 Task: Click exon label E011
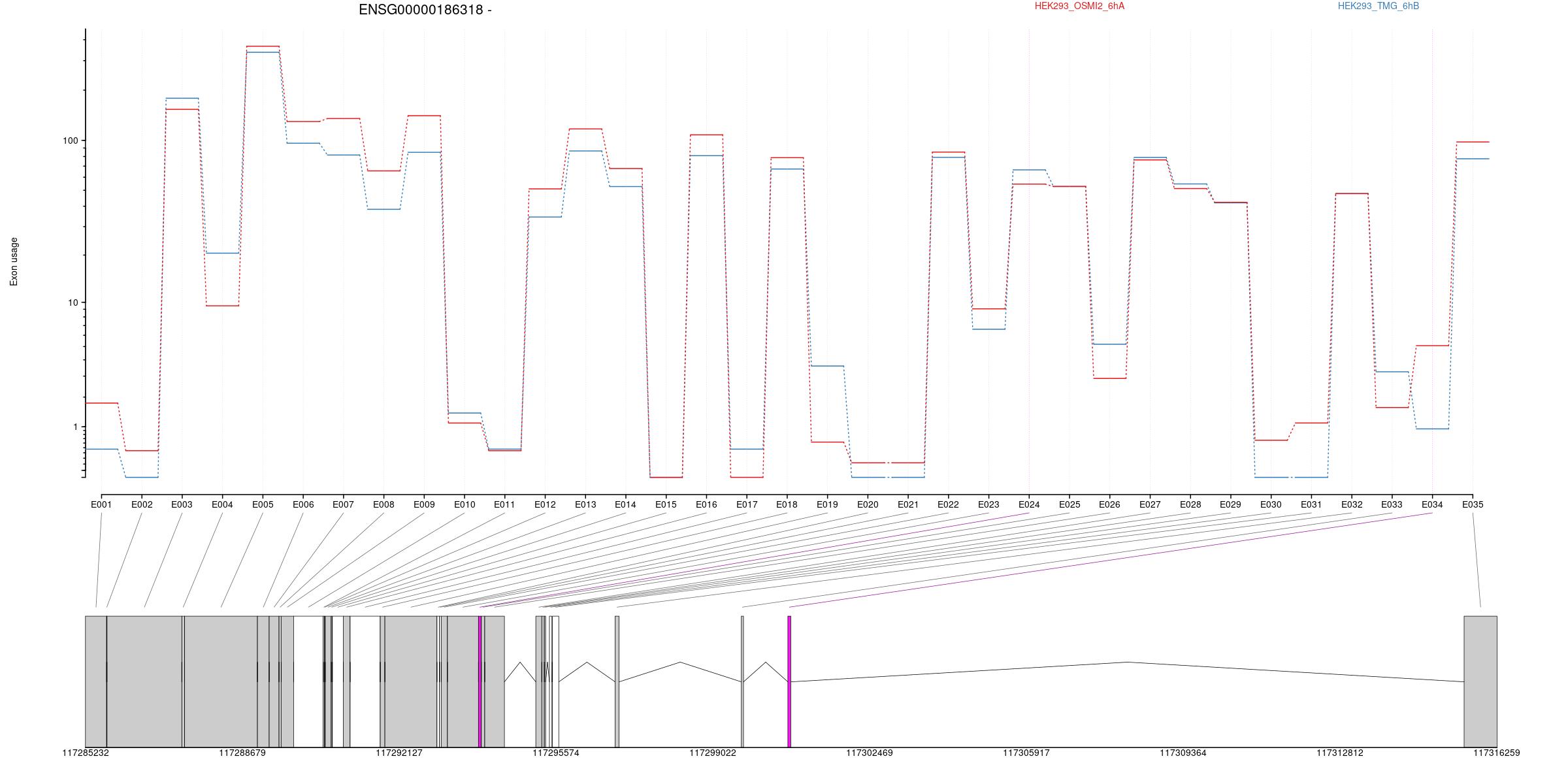(504, 504)
